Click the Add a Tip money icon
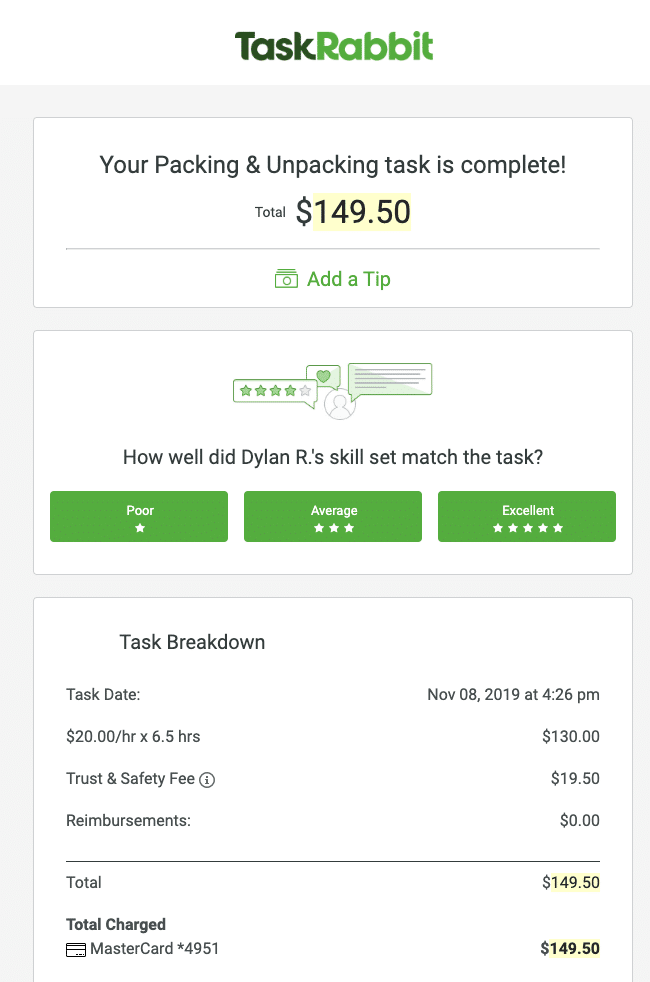 (x=286, y=279)
